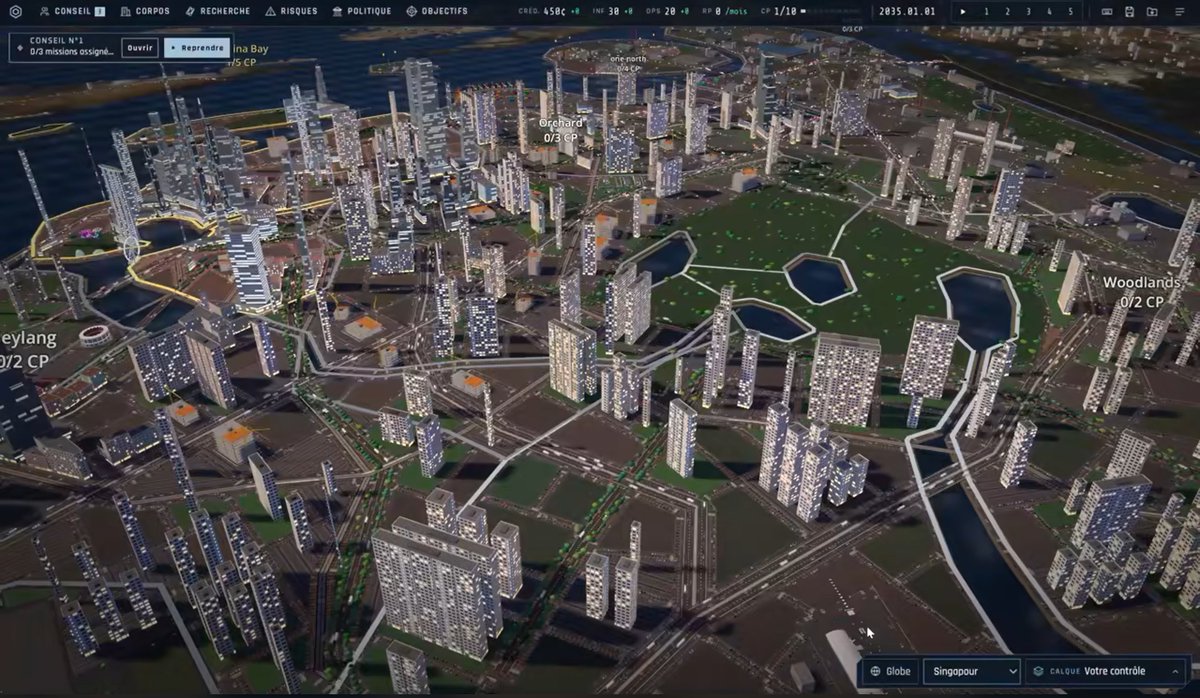
Task: Click the RP per month value
Action: coord(730,11)
